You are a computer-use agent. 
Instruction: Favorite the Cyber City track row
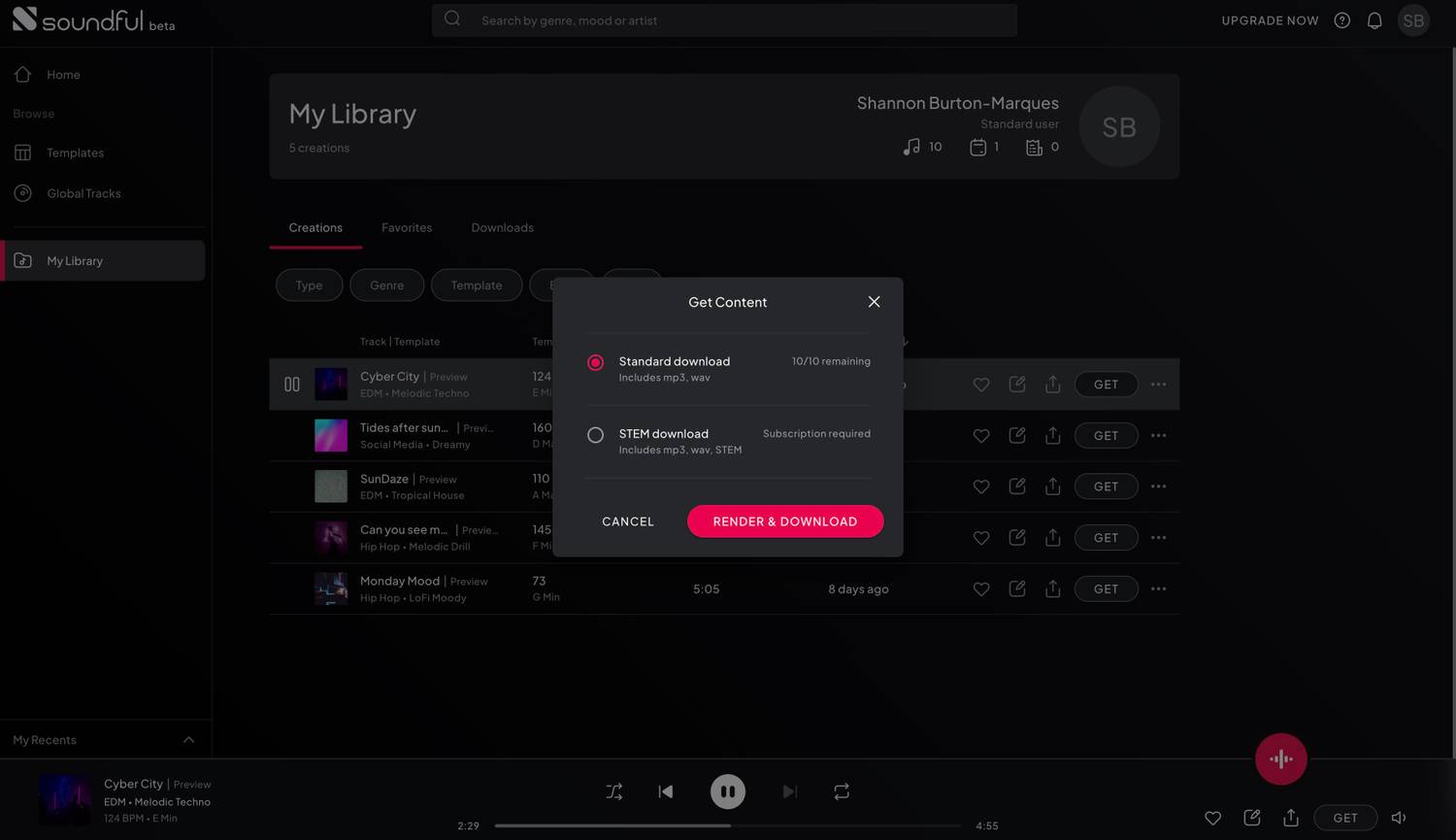981,385
